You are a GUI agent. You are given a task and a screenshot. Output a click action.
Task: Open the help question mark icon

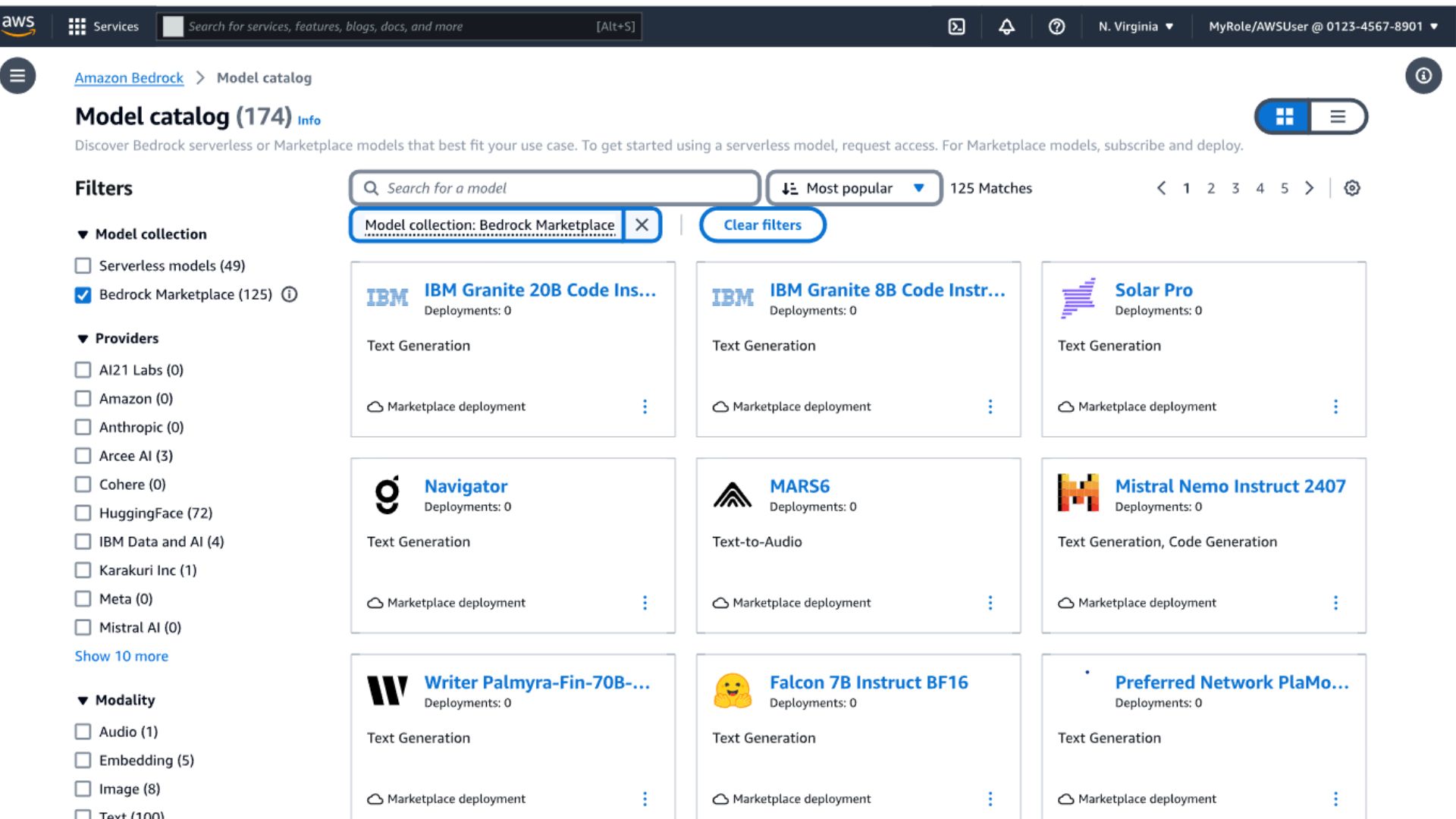point(1056,27)
